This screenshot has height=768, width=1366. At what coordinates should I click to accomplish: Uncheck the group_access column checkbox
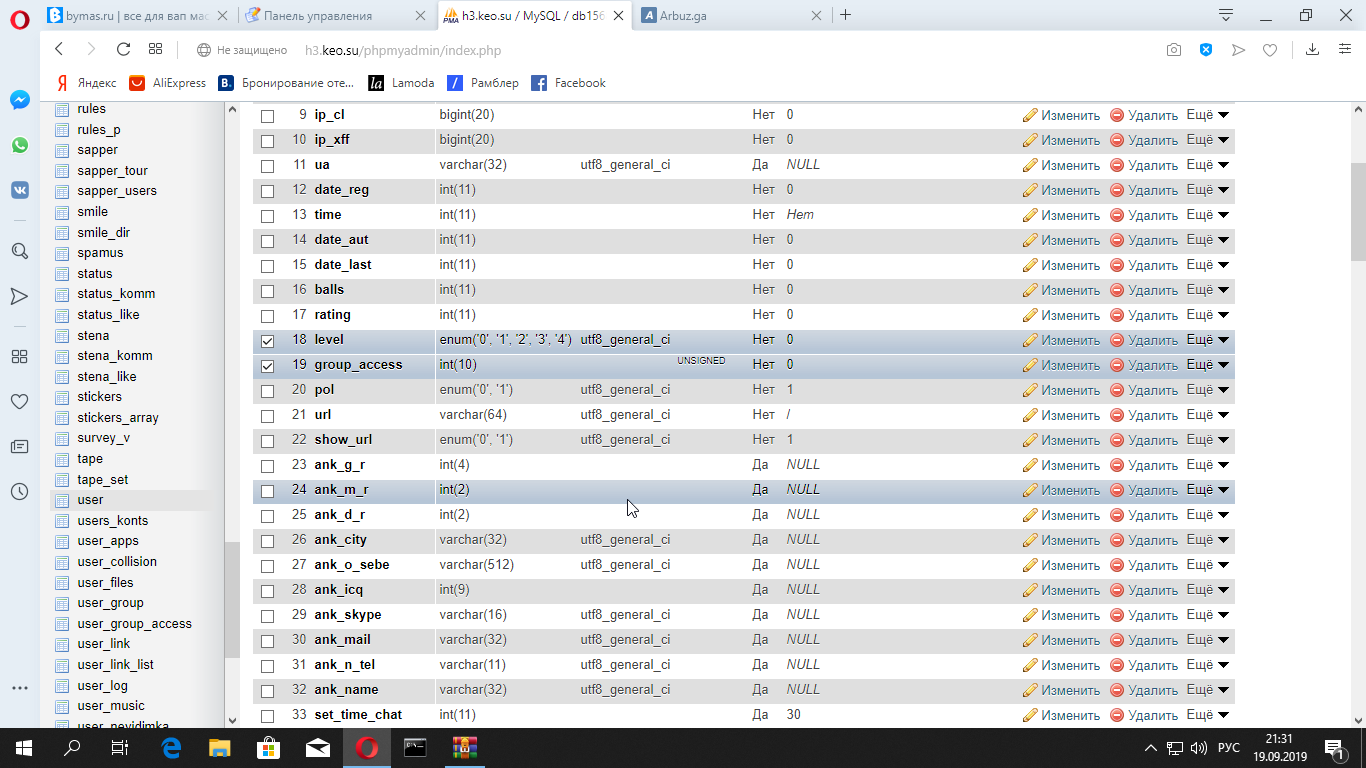[267, 365]
